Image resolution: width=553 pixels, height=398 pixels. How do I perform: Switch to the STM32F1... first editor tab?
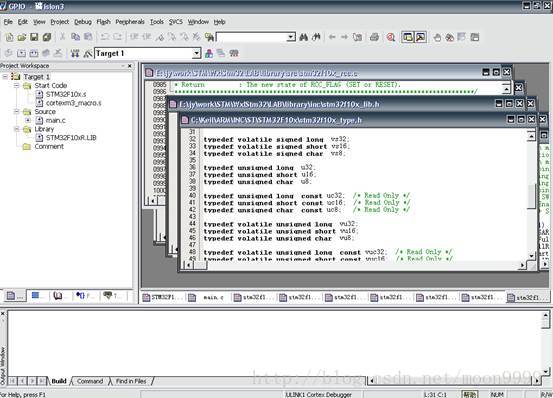163,298
